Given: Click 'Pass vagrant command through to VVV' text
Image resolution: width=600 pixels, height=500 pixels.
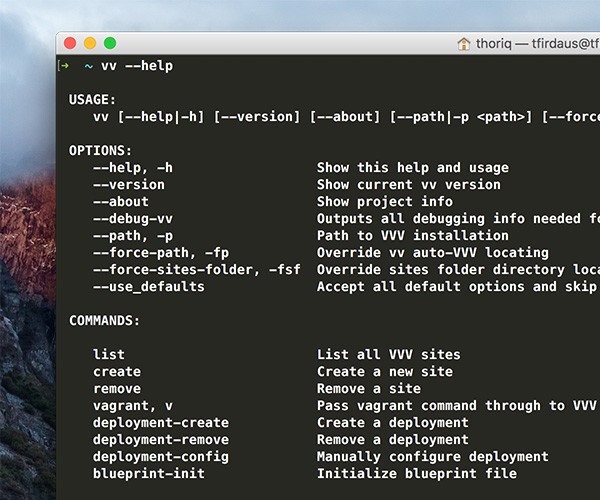Looking at the screenshot, I should 457,406.
